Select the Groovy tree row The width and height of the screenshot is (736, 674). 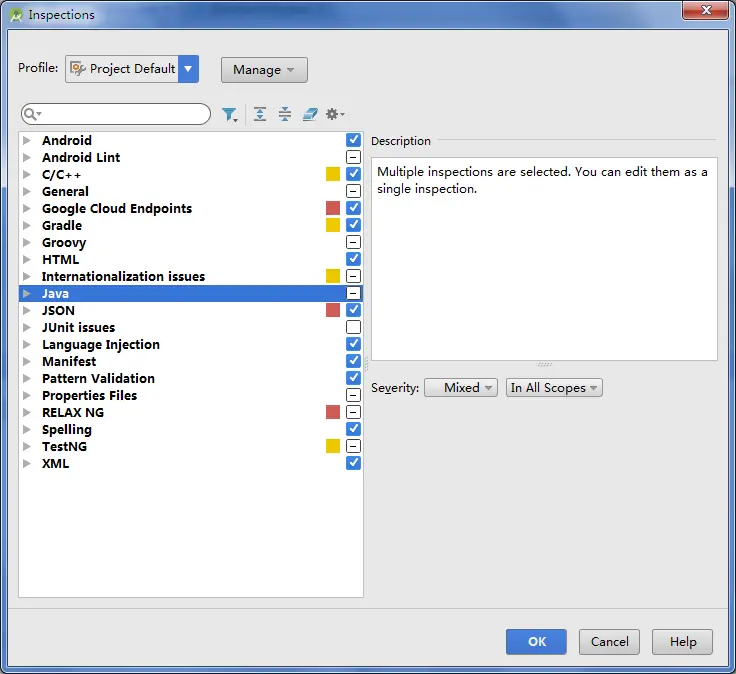pyautogui.click(x=191, y=242)
